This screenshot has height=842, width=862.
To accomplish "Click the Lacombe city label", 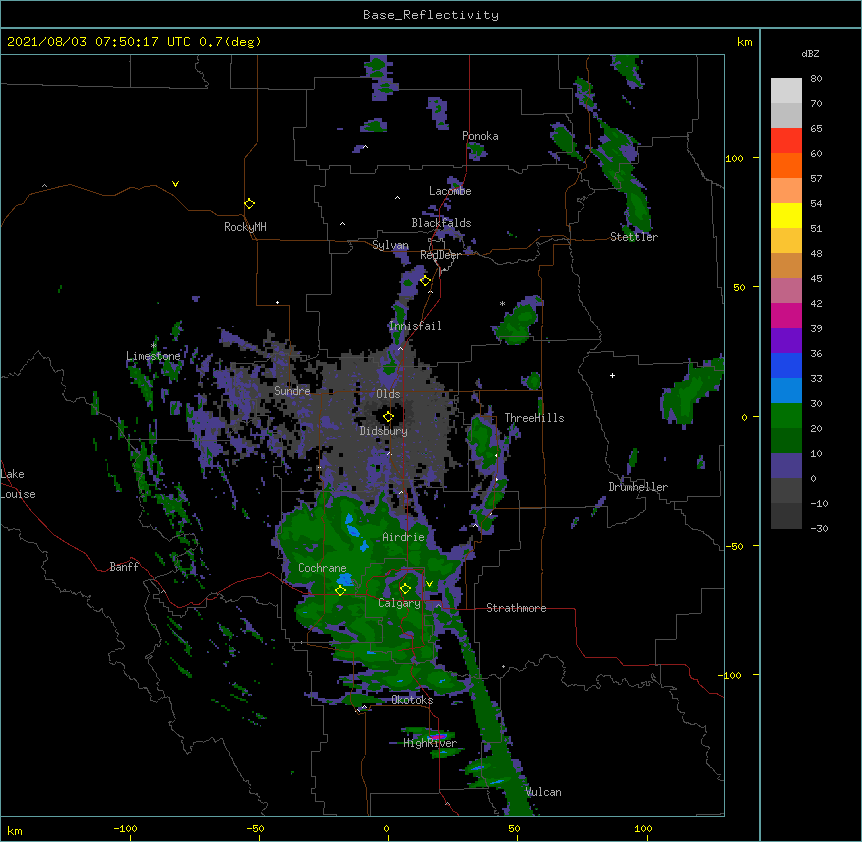I will [x=450, y=191].
